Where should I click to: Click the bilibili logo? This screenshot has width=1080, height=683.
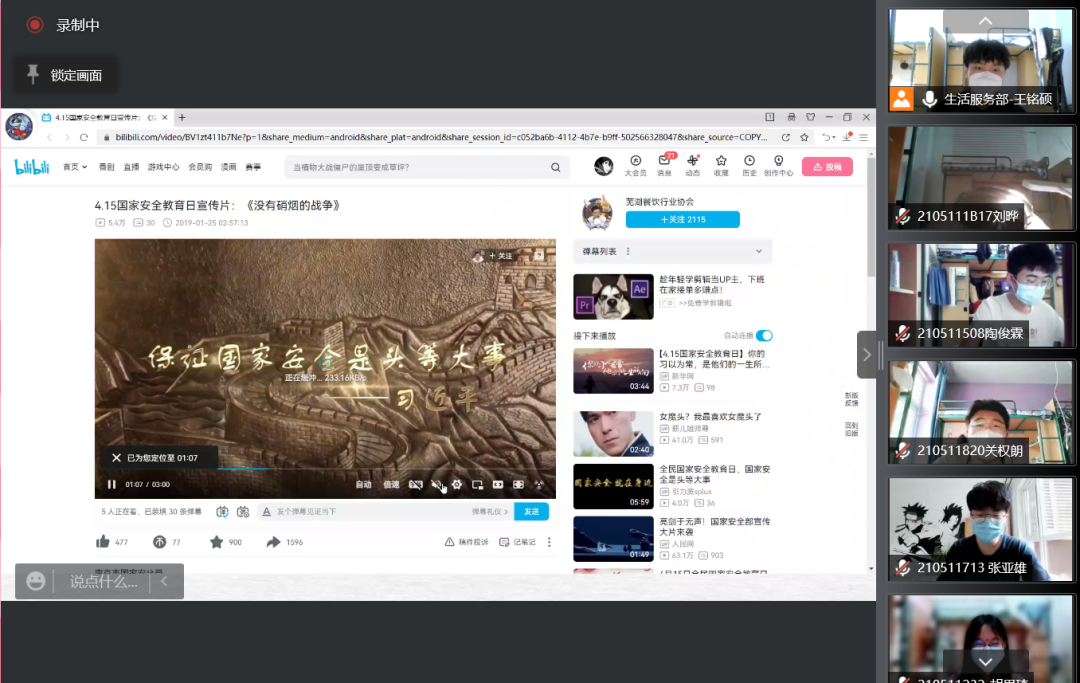(x=32, y=167)
